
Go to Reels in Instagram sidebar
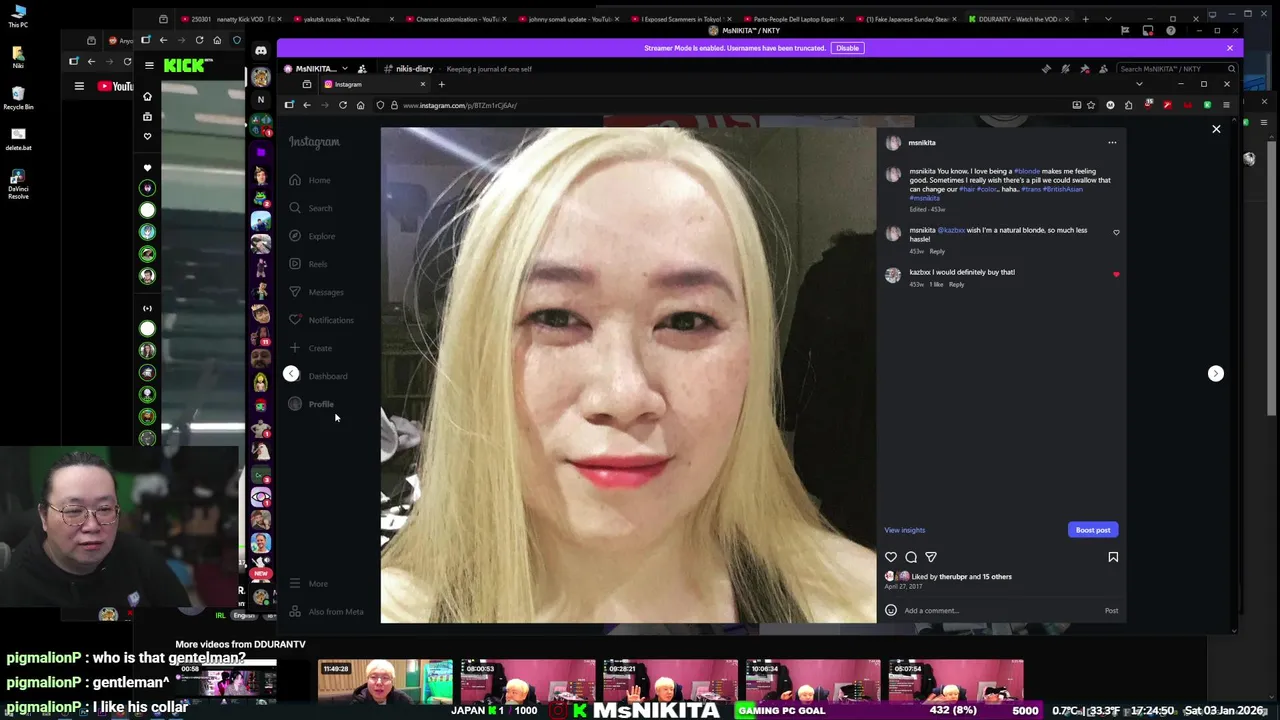pos(308,264)
